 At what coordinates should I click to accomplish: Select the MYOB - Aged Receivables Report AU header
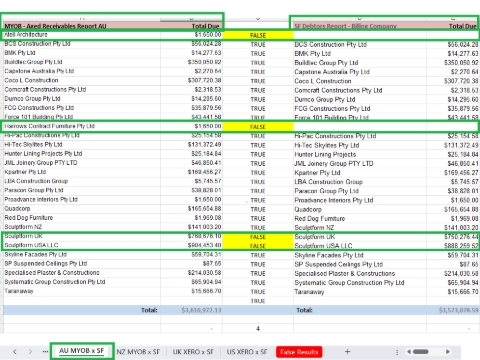pyautogui.click(x=55, y=26)
